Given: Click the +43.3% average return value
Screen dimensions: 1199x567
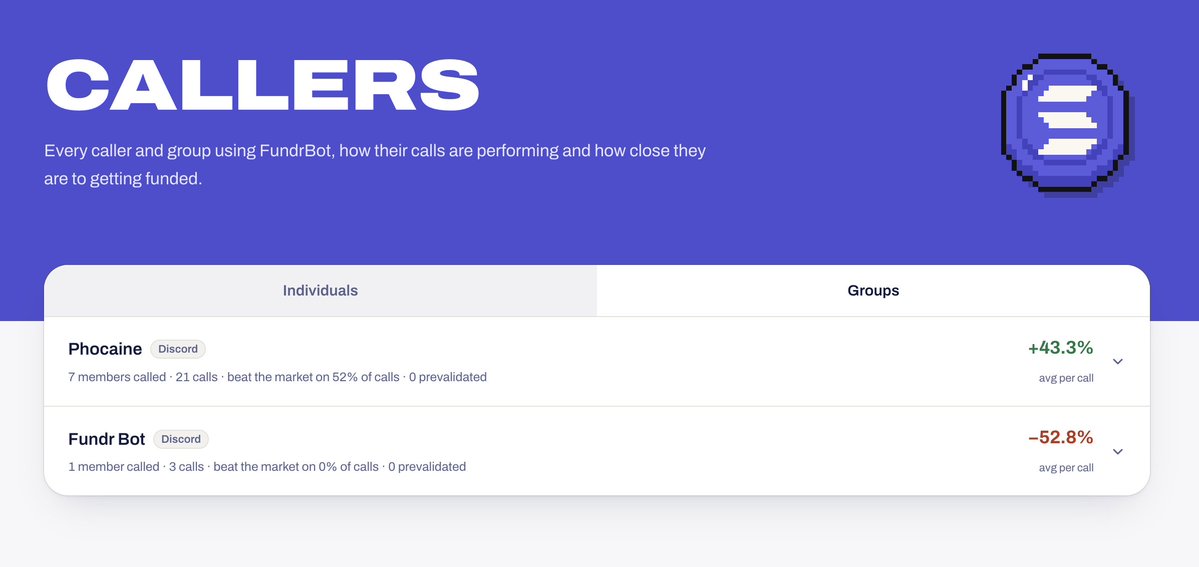Looking at the screenshot, I should [x=1061, y=348].
